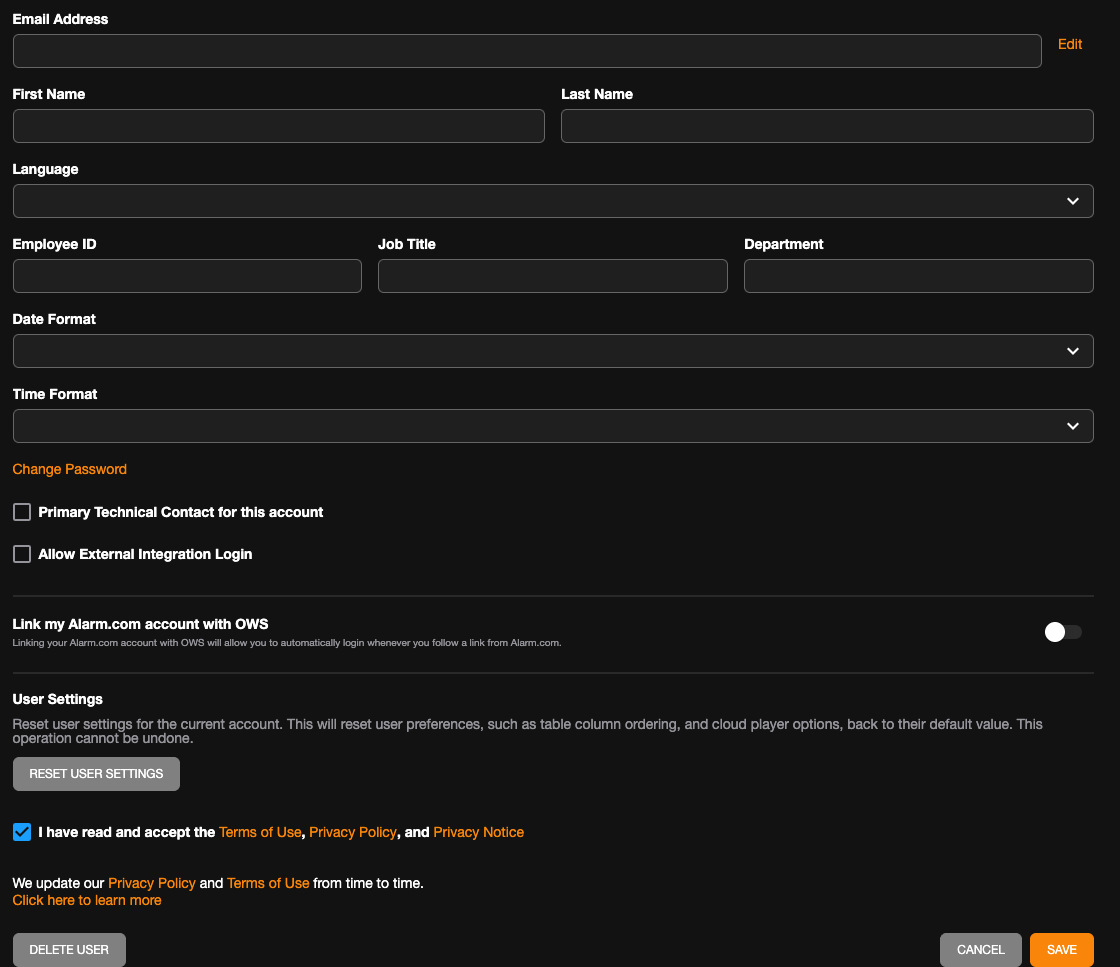Click the Cancel button
This screenshot has width=1120, height=967.
pos(981,949)
